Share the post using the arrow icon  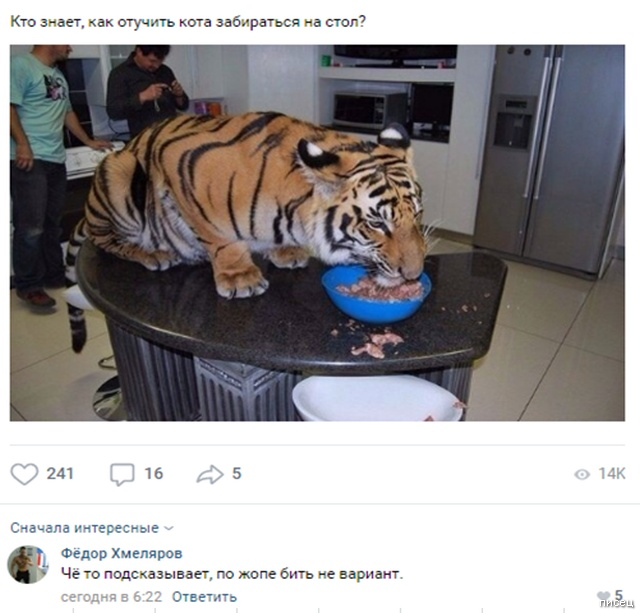[x=210, y=474]
